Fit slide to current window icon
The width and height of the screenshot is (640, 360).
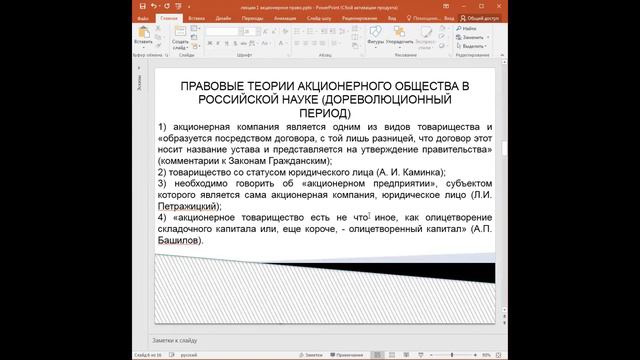pos(498,355)
